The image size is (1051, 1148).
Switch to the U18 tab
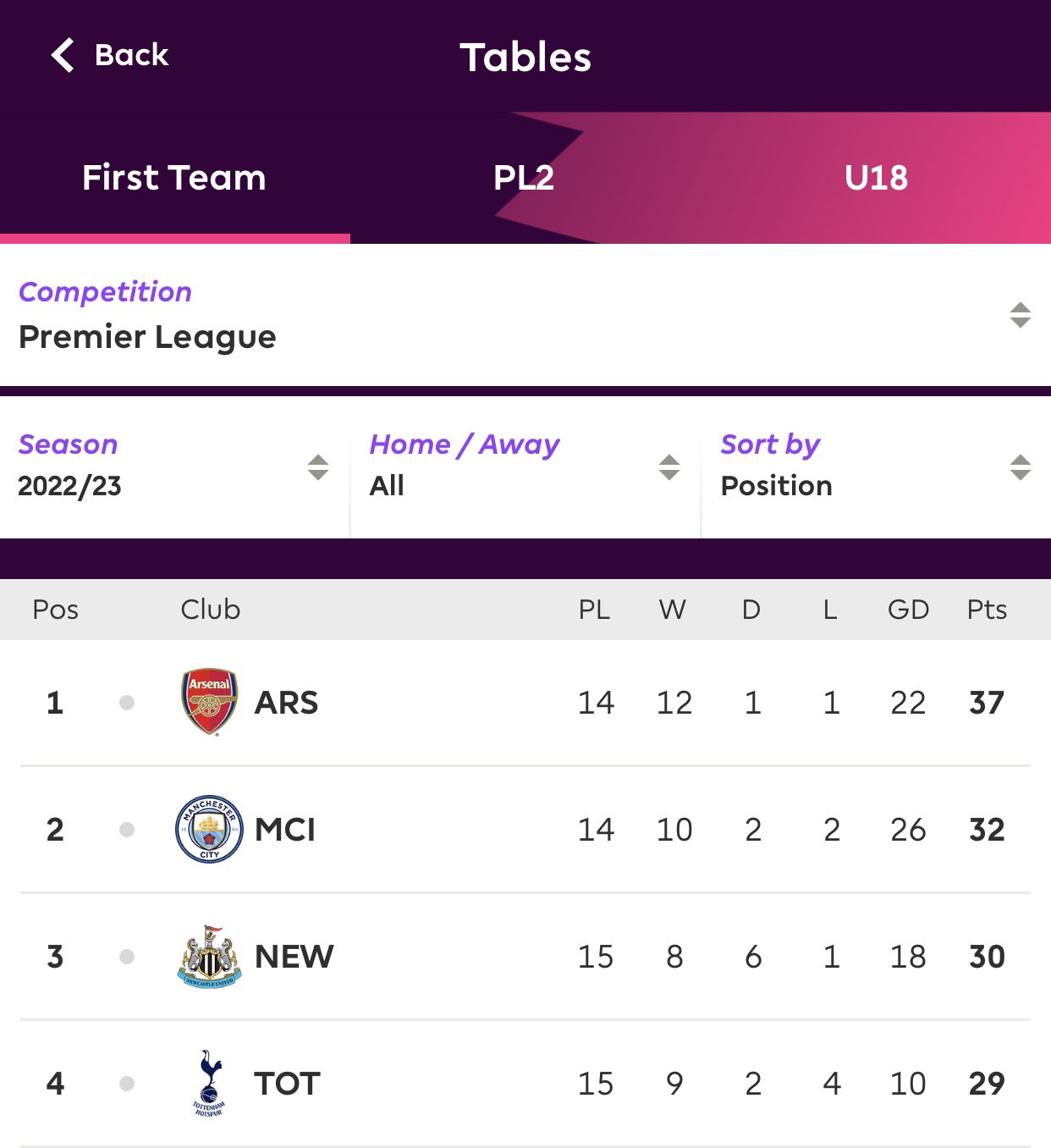[x=876, y=178]
